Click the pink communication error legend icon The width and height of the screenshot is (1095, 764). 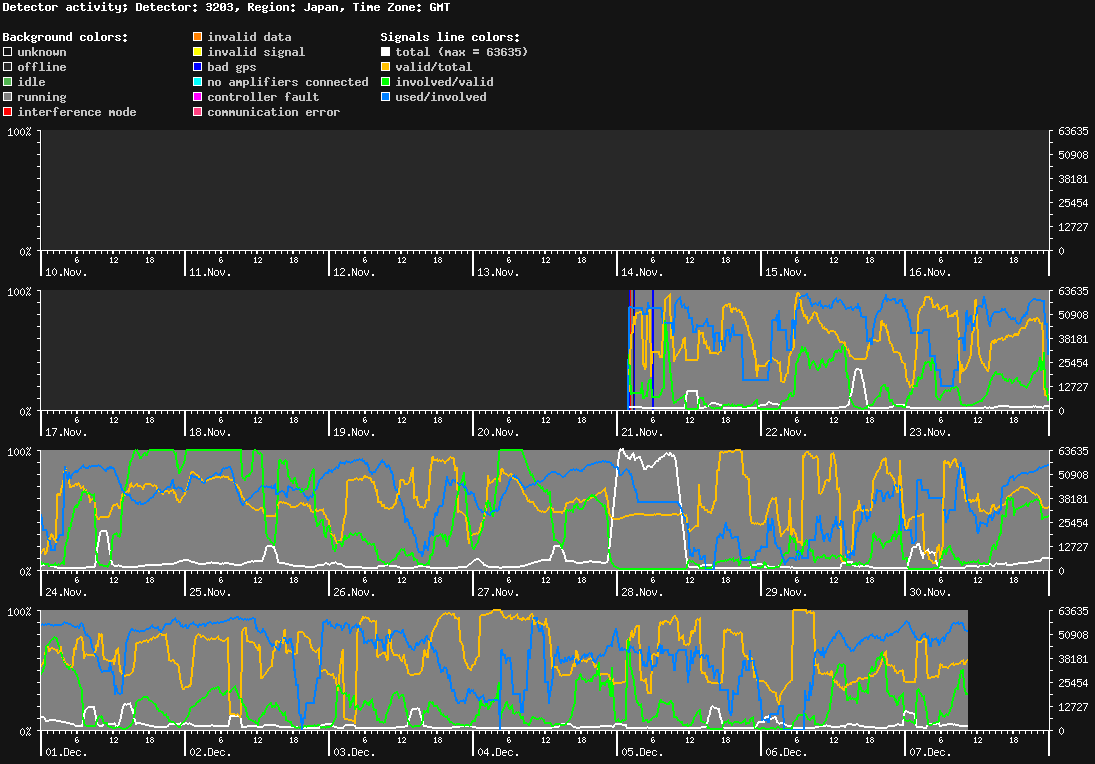coord(197,111)
